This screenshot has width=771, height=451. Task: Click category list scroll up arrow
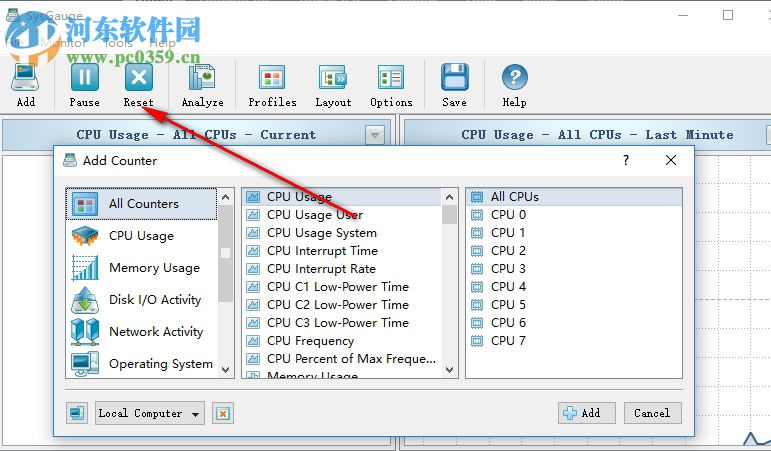(x=226, y=197)
